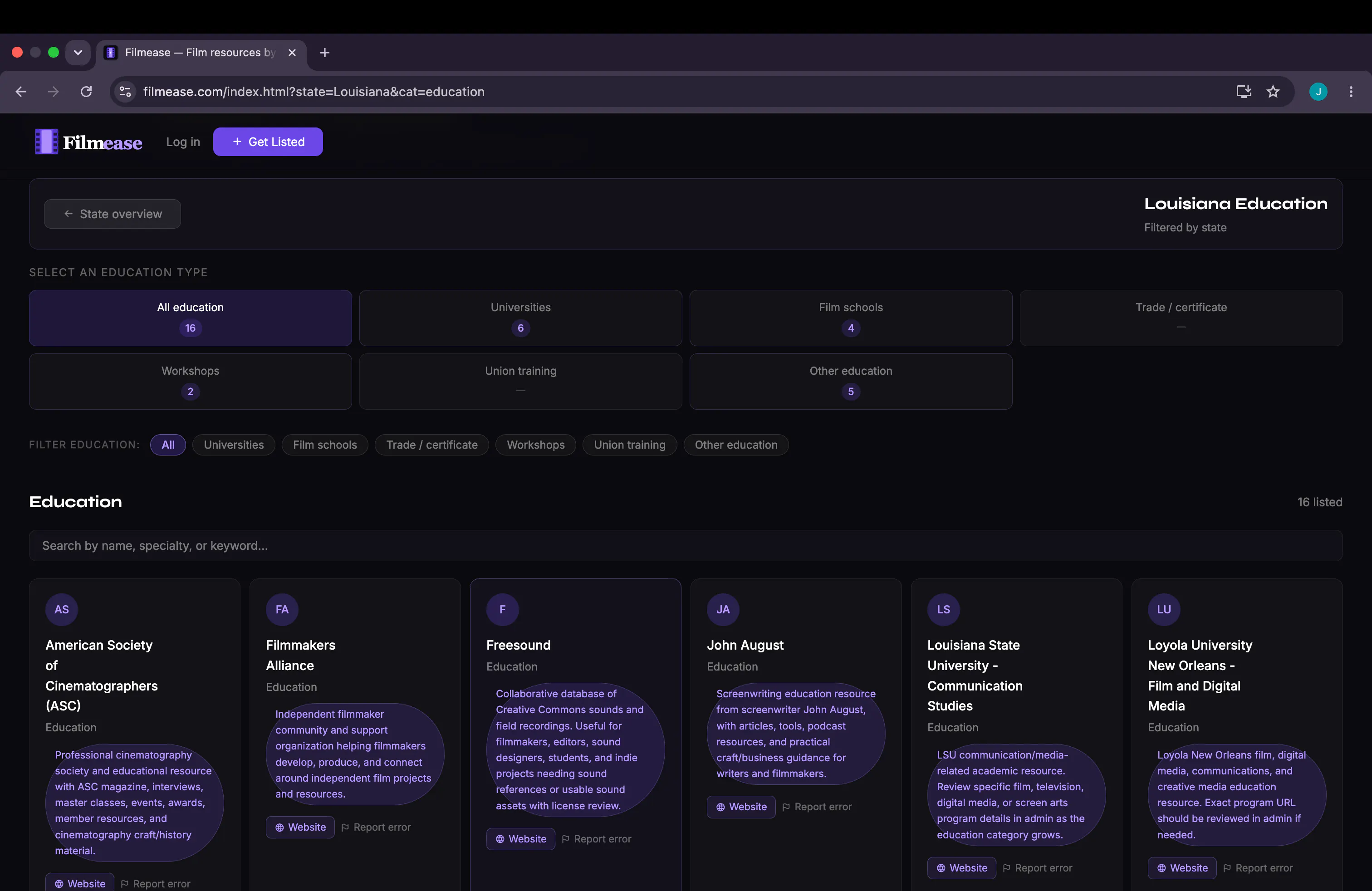Open Website for Freesound
This screenshot has width=1372, height=891.
[x=520, y=838]
